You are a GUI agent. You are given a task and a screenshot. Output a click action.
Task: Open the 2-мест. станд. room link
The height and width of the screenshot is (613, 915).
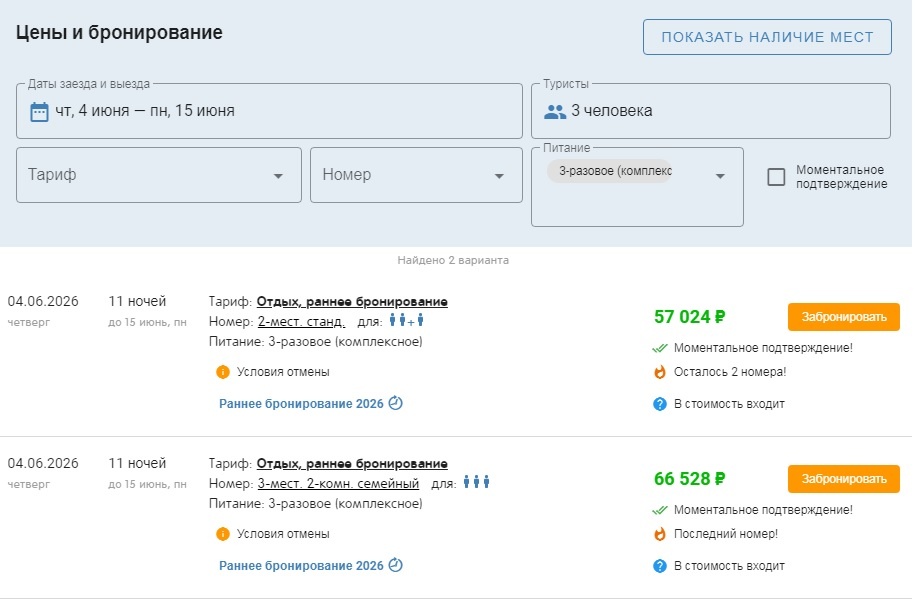pos(301,321)
